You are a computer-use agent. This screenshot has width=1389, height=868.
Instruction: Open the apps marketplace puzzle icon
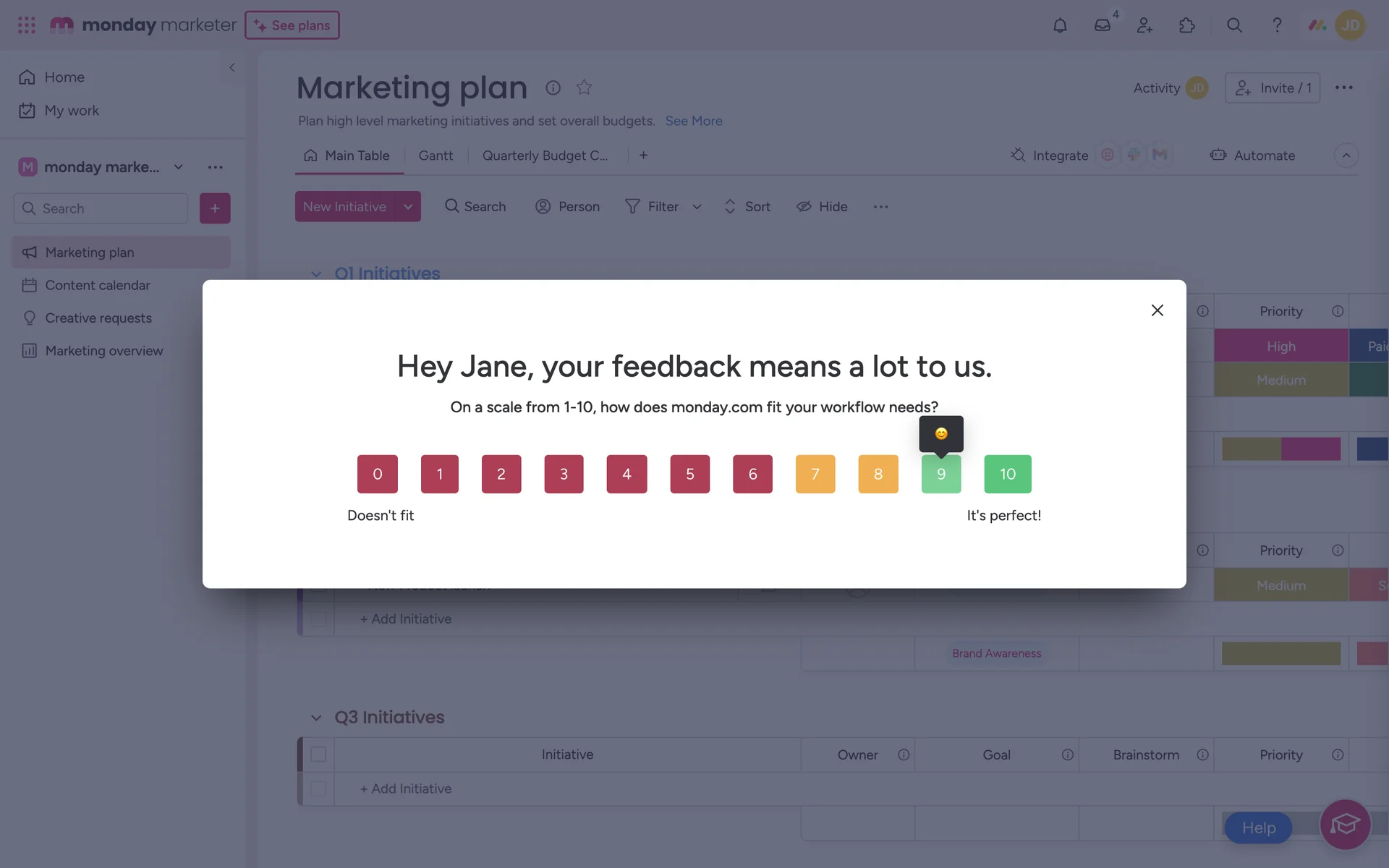click(1186, 25)
